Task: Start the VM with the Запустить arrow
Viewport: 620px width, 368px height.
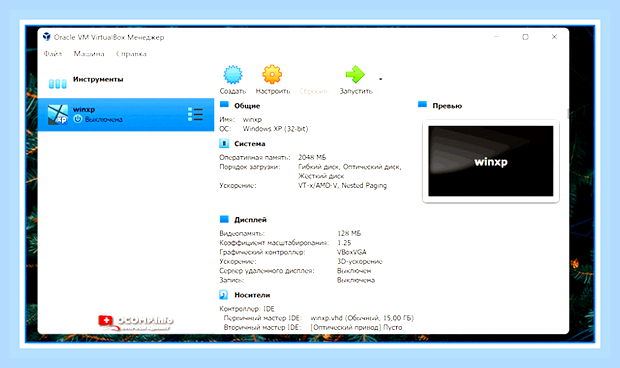Action: (355, 74)
